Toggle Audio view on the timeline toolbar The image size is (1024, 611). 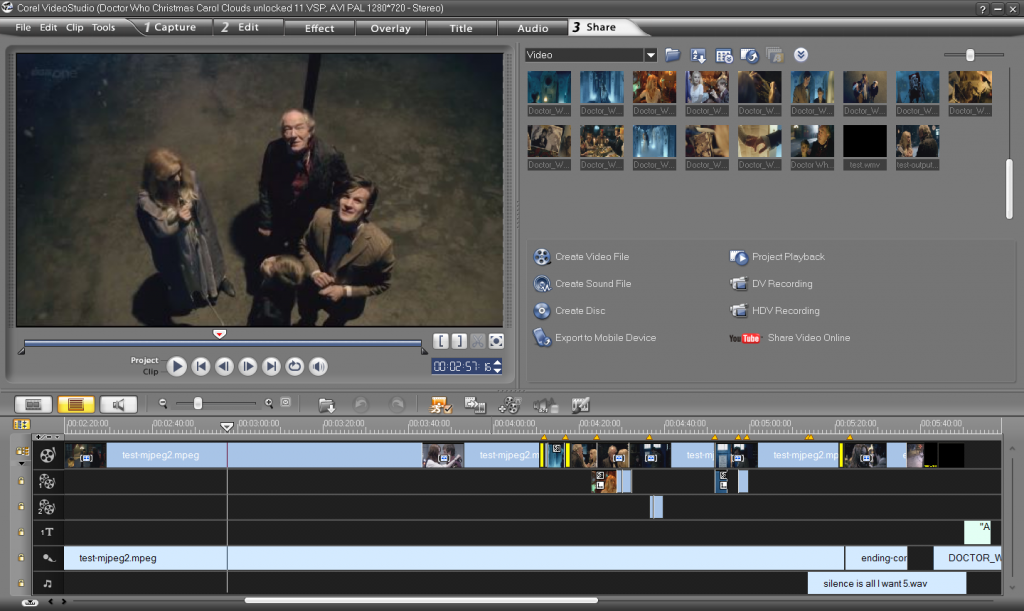coord(118,405)
